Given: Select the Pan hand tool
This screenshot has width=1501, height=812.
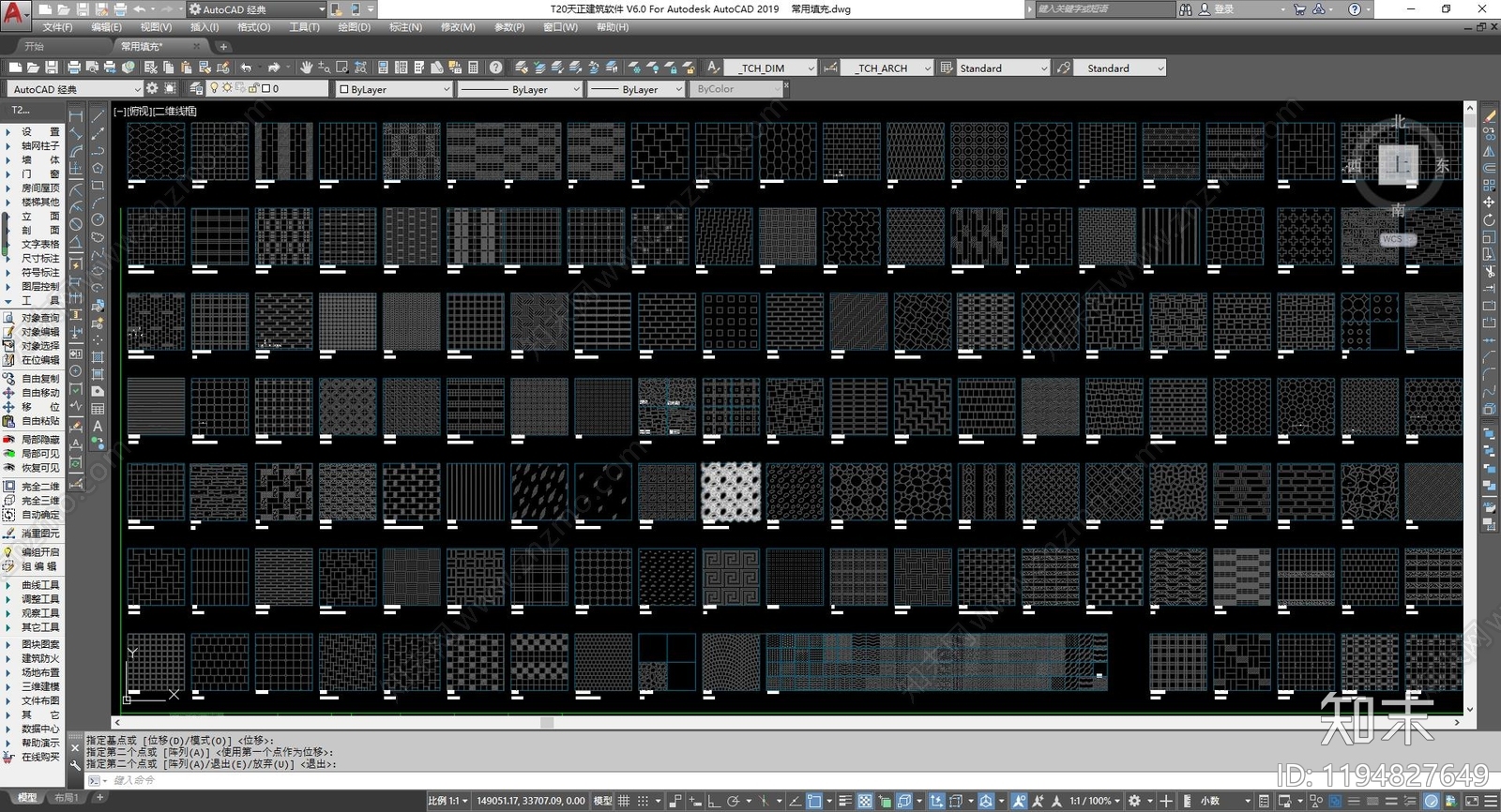Looking at the screenshot, I should [x=306, y=68].
